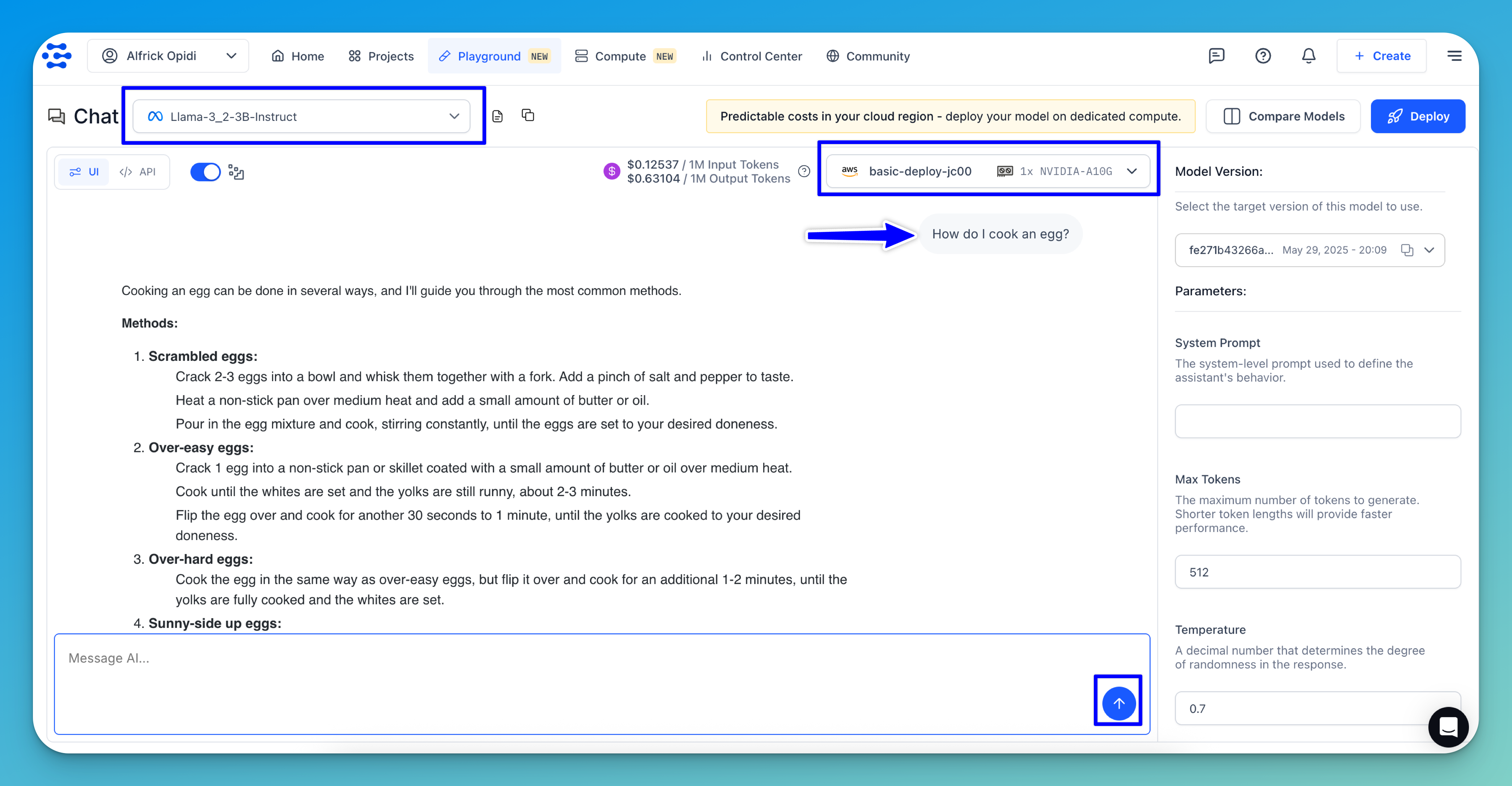Screen dimensions: 1512x786
Task: Open the Control Center tab
Action: tap(751, 56)
